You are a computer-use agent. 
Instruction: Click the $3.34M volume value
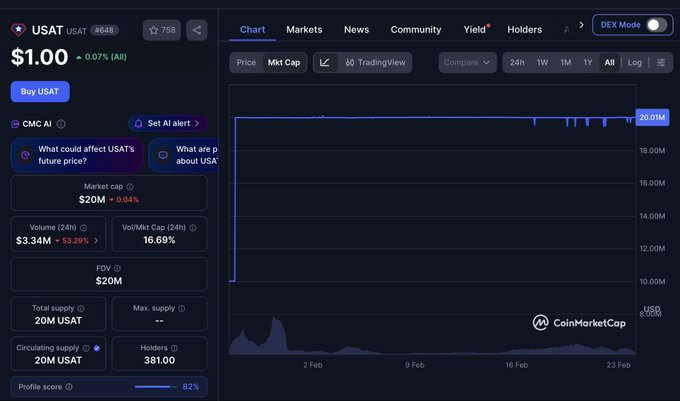[x=33, y=241]
